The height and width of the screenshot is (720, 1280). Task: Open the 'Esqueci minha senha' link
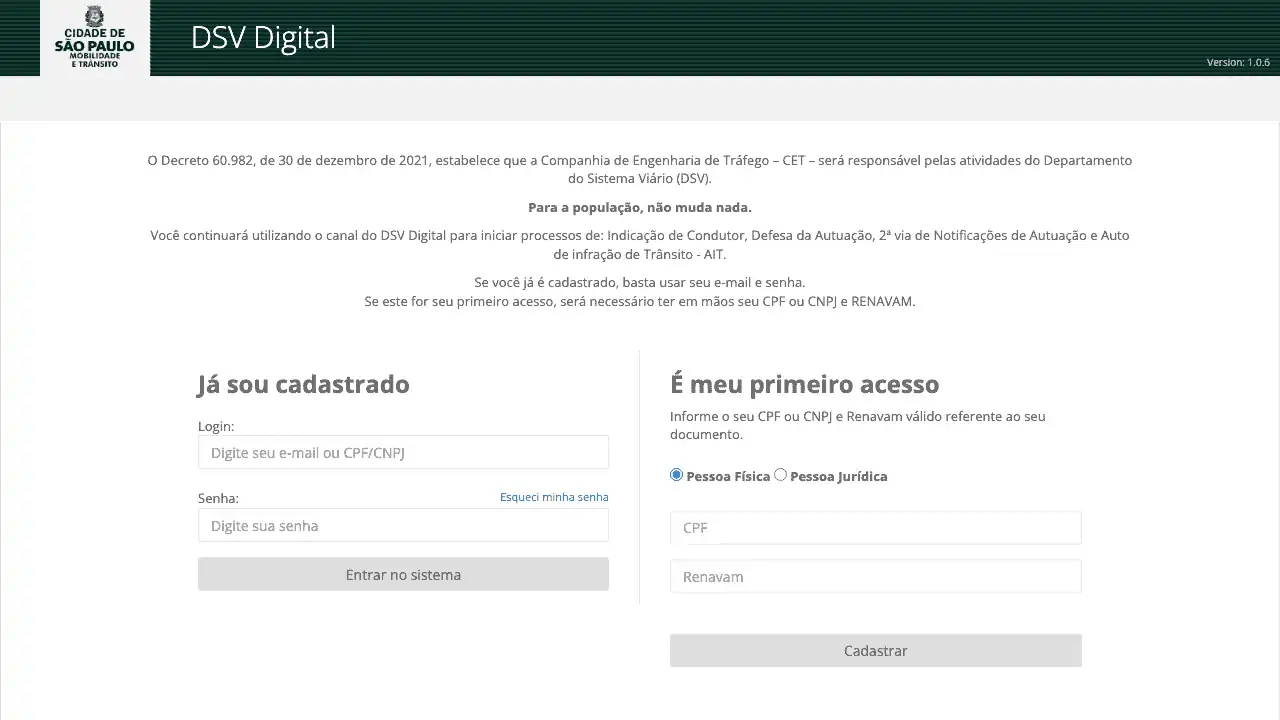click(554, 497)
